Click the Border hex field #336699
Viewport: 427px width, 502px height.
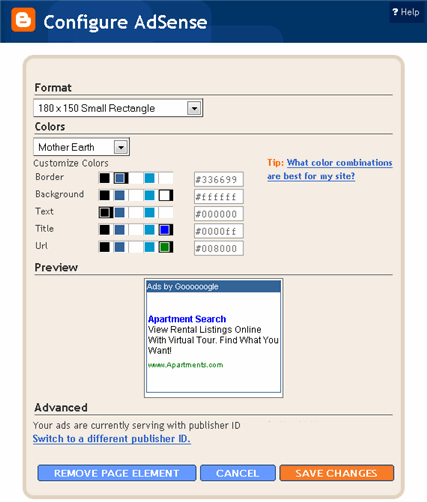coord(219,179)
